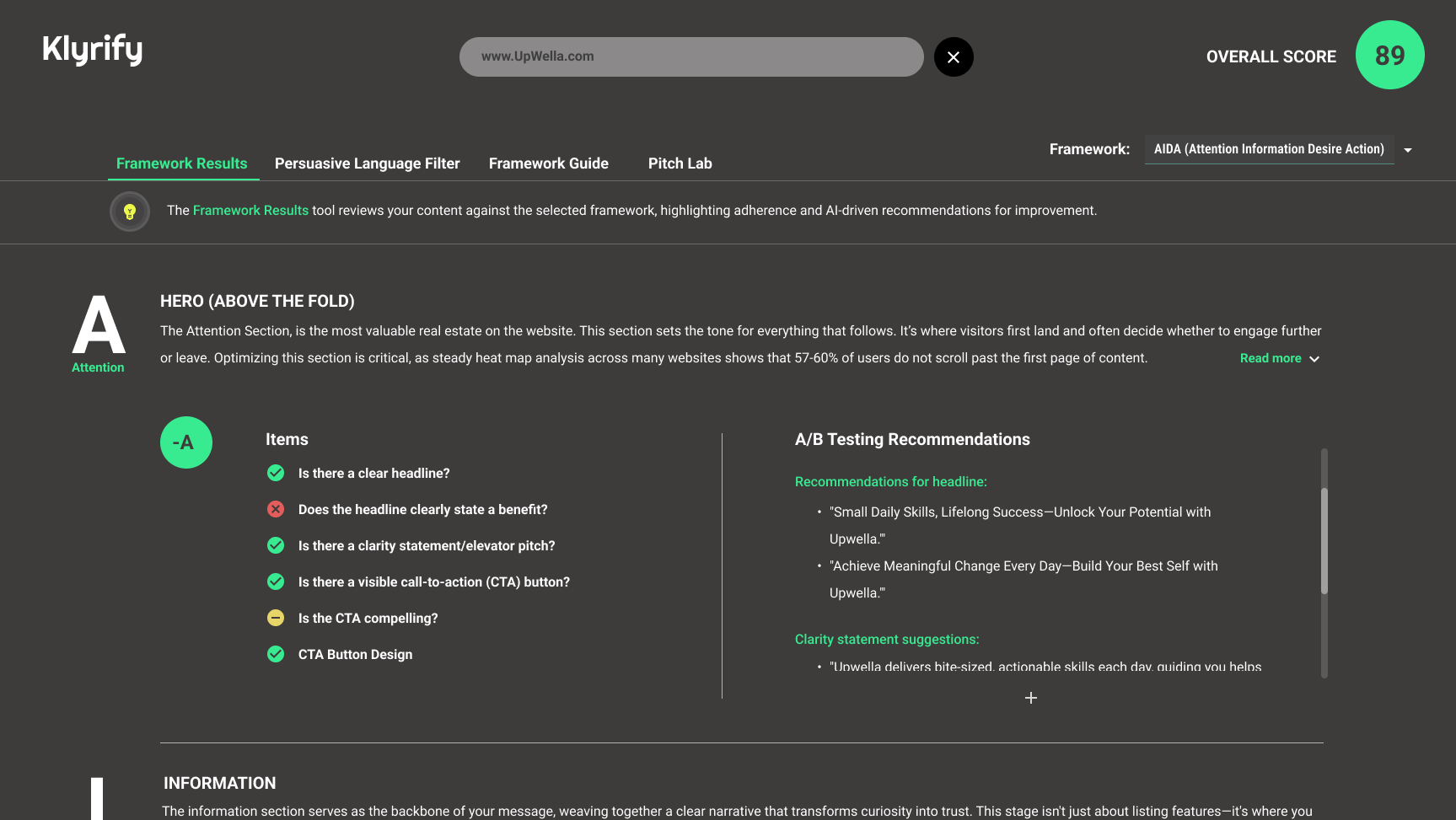The image size is (1456, 820).
Task: Click 'Small Daily Skills' headline suggestion
Action: pos(1020,525)
